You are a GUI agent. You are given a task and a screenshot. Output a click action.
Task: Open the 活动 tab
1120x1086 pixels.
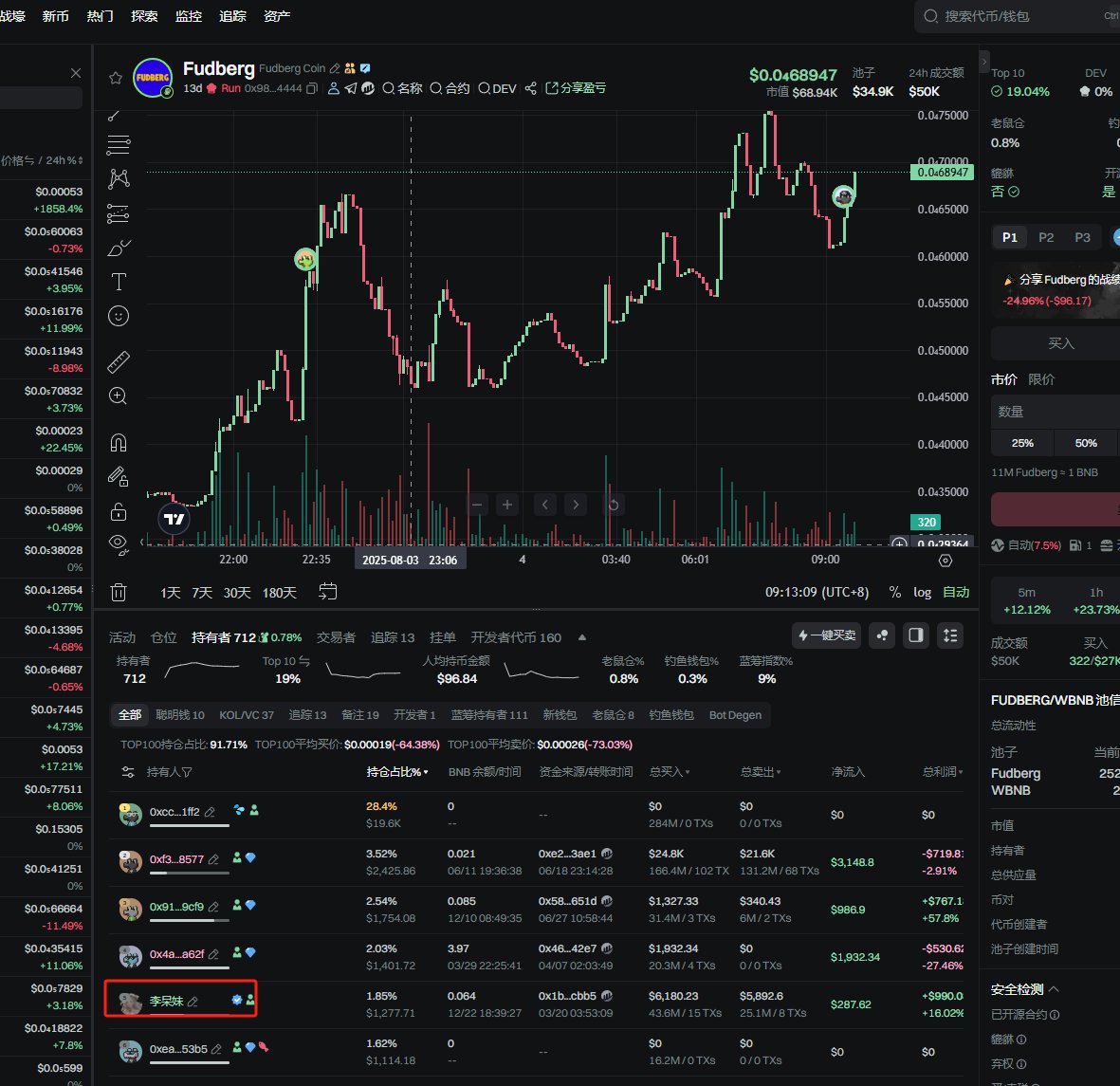point(122,637)
